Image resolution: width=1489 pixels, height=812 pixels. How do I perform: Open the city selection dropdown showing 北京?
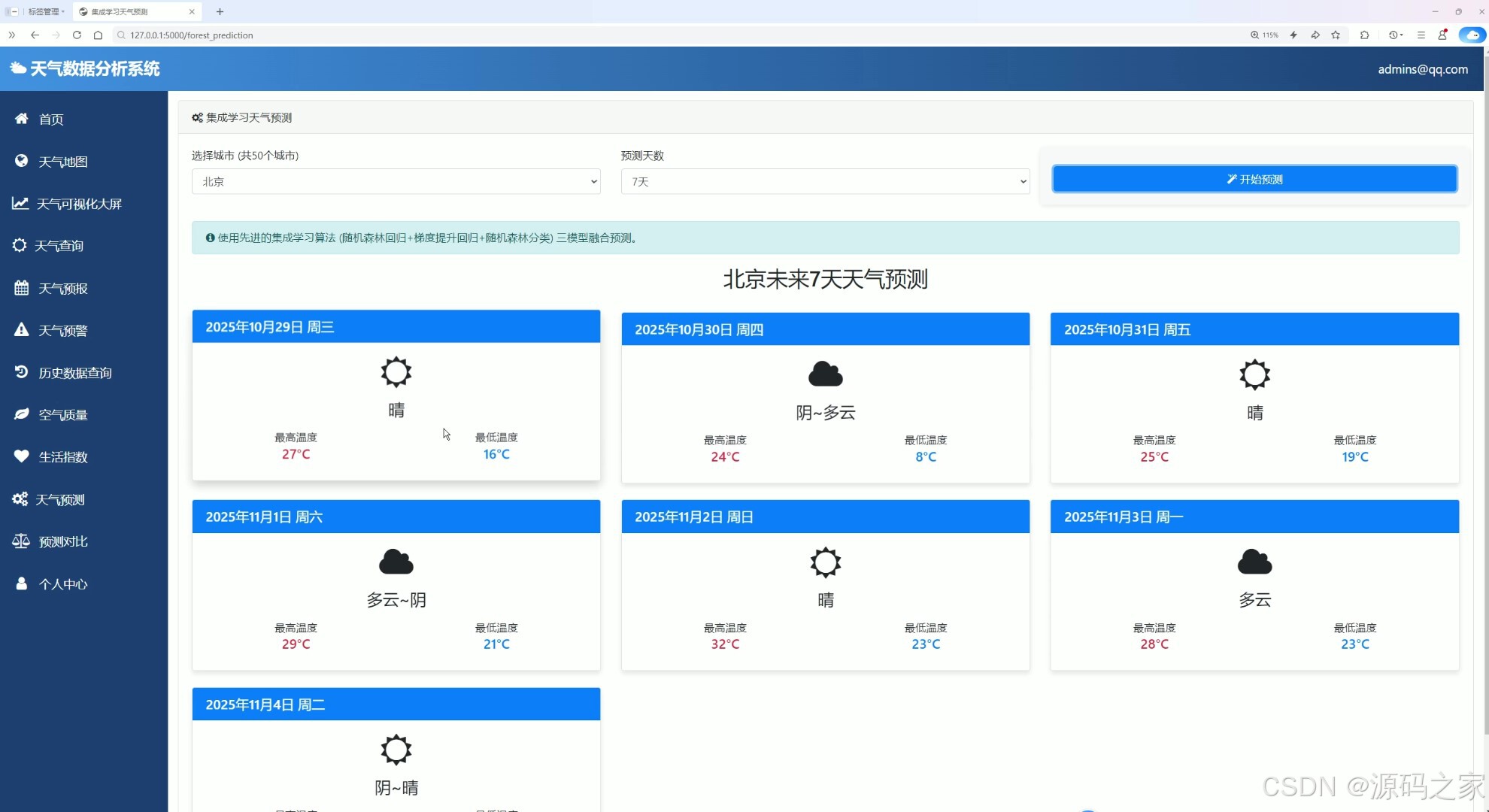point(396,181)
